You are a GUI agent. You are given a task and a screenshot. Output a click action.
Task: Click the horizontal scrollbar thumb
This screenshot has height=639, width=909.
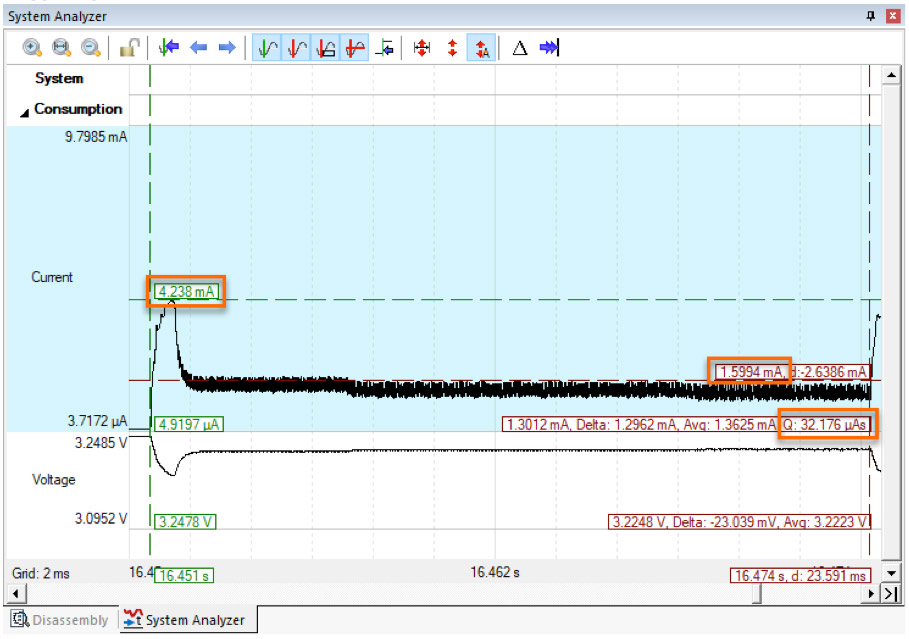pos(756,593)
